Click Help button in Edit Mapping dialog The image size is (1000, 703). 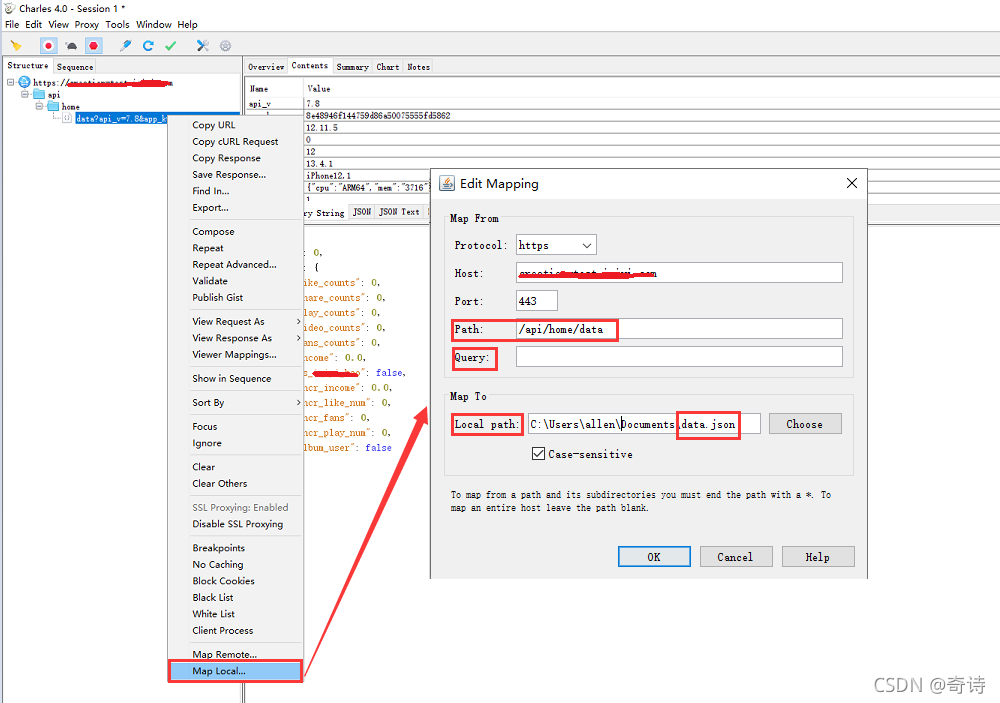[x=818, y=557]
